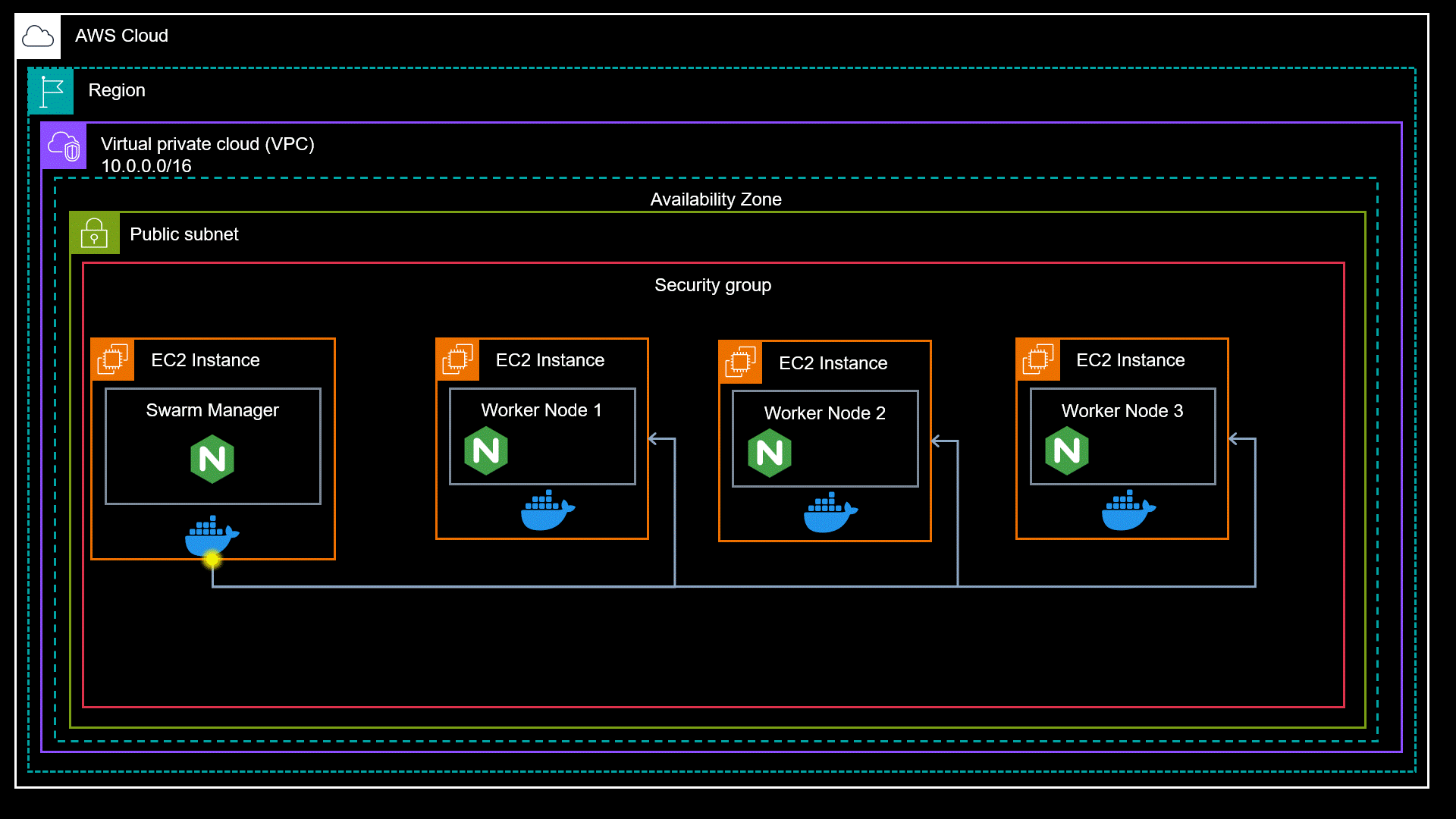The image size is (1456, 819).
Task: Click the Availability Zone dashed border
Action: 715,179
